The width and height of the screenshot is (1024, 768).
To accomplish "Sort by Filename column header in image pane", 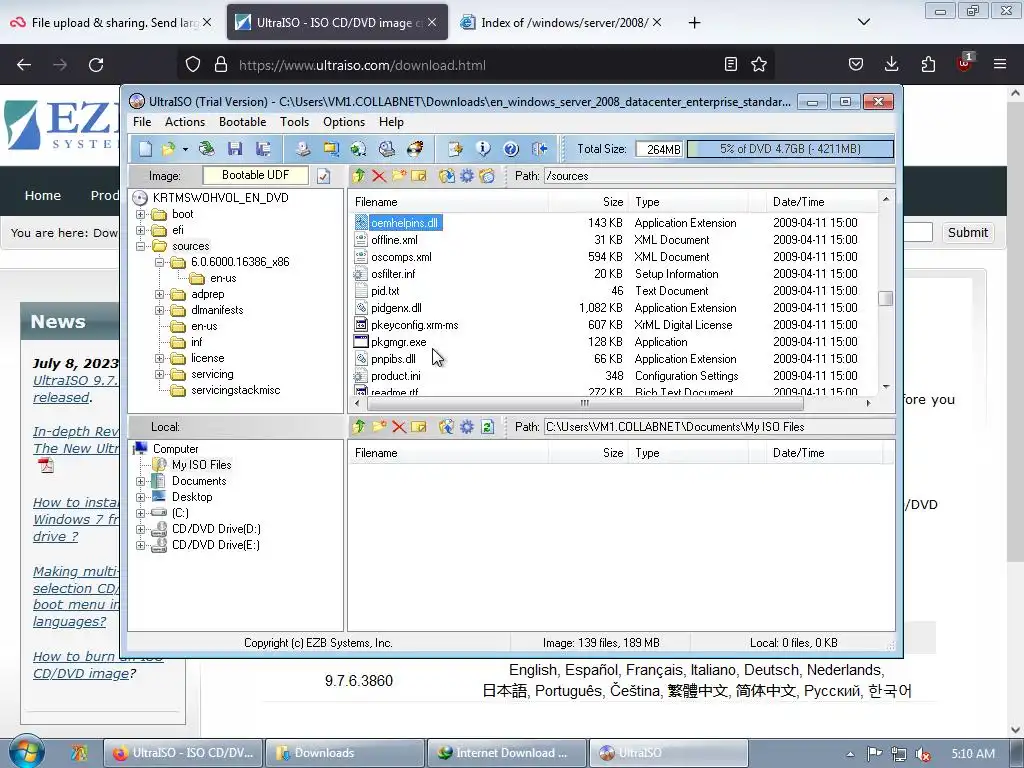I will click(448, 202).
